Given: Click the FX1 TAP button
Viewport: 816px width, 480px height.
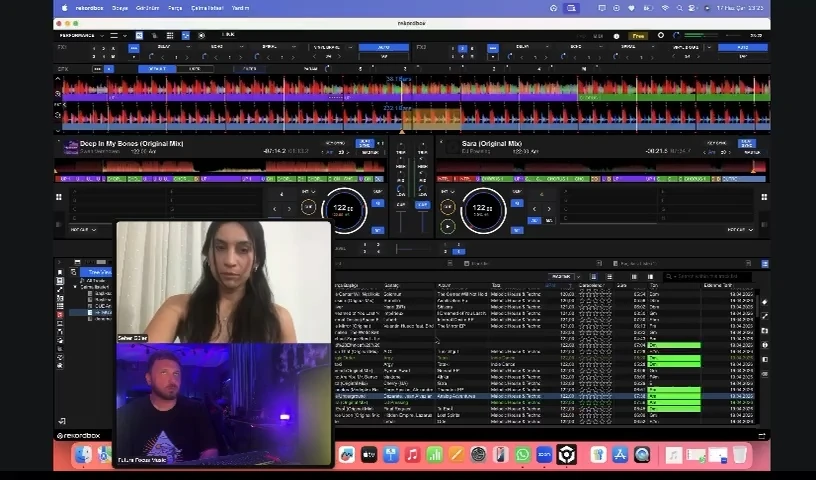Looking at the screenshot, I should pyautogui.click(x=384, y=56).
